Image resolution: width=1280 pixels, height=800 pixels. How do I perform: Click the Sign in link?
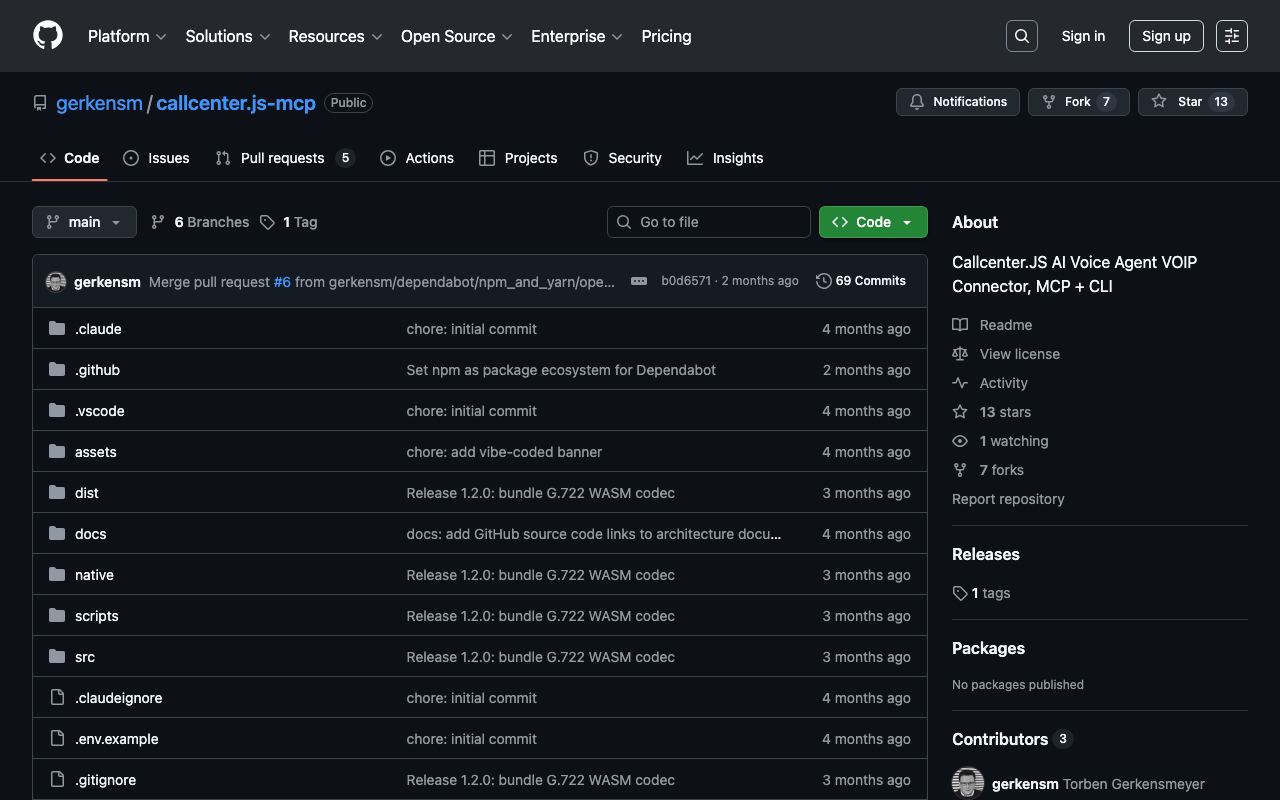tap(1083, 36)
